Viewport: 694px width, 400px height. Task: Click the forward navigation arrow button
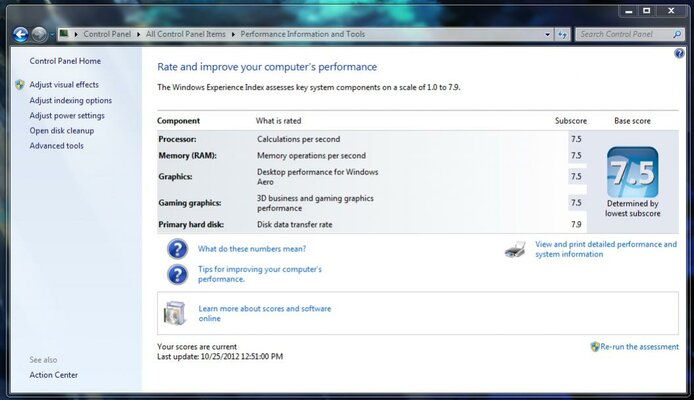tap(39, 34)
